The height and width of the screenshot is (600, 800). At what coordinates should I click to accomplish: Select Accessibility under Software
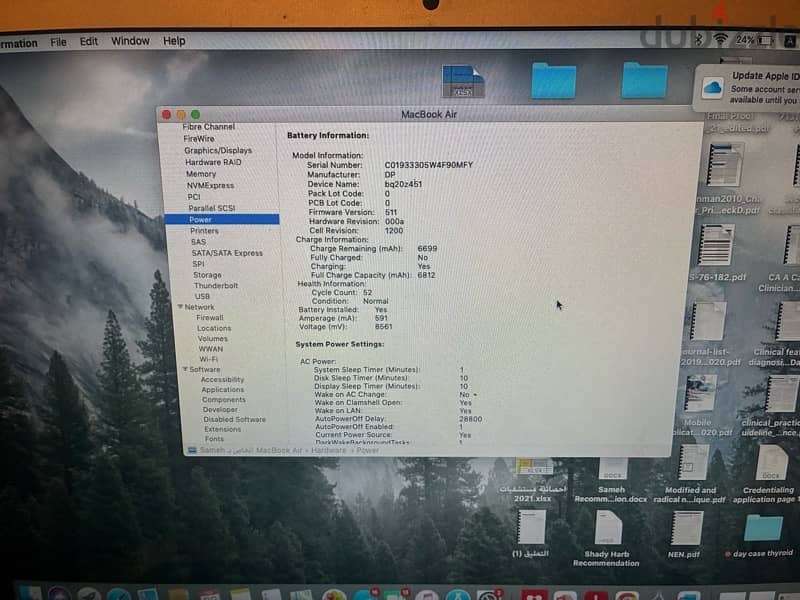pyautogui.click(x=222, y=380)
